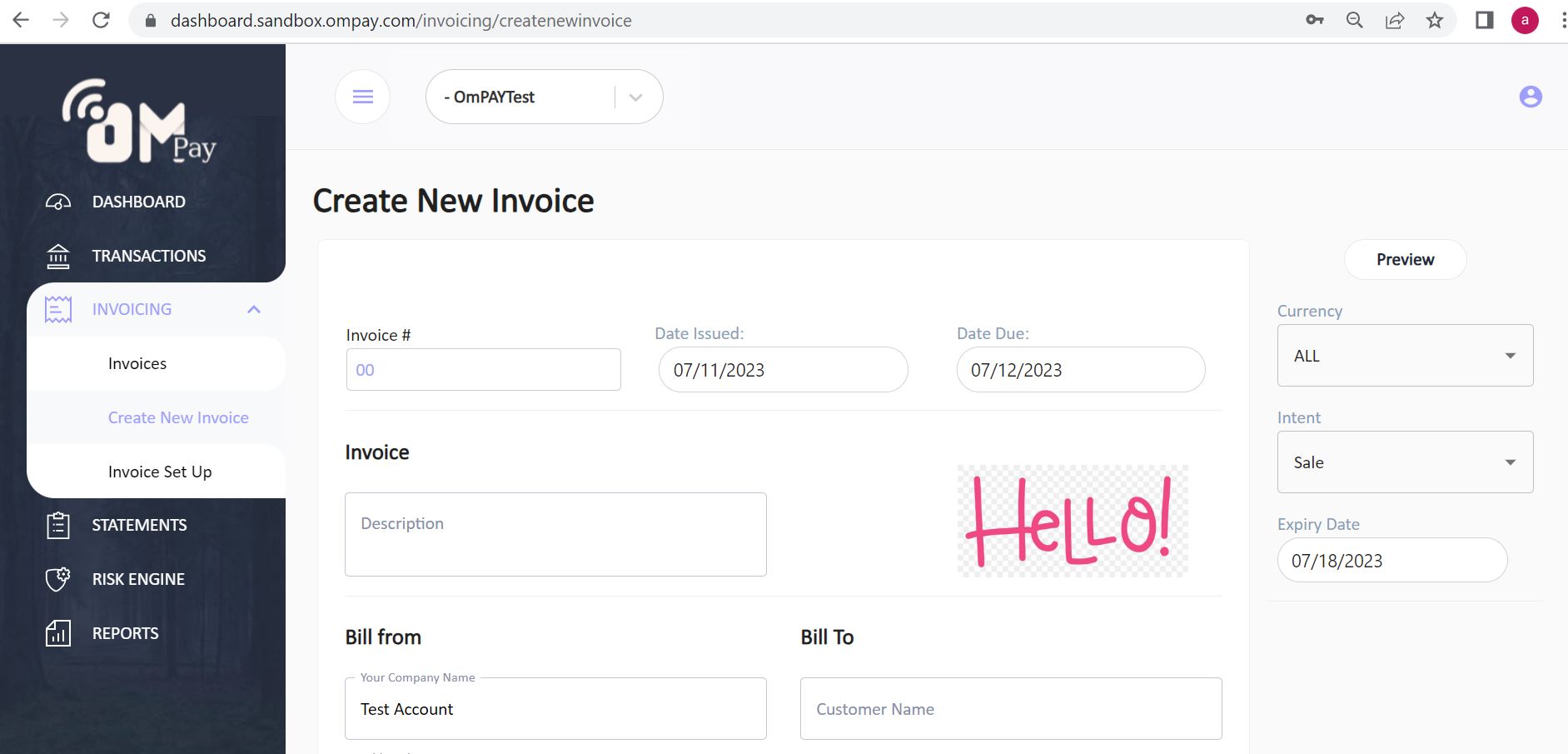Open the Currency dropdown showing ALL

[x=1405, y=356]
